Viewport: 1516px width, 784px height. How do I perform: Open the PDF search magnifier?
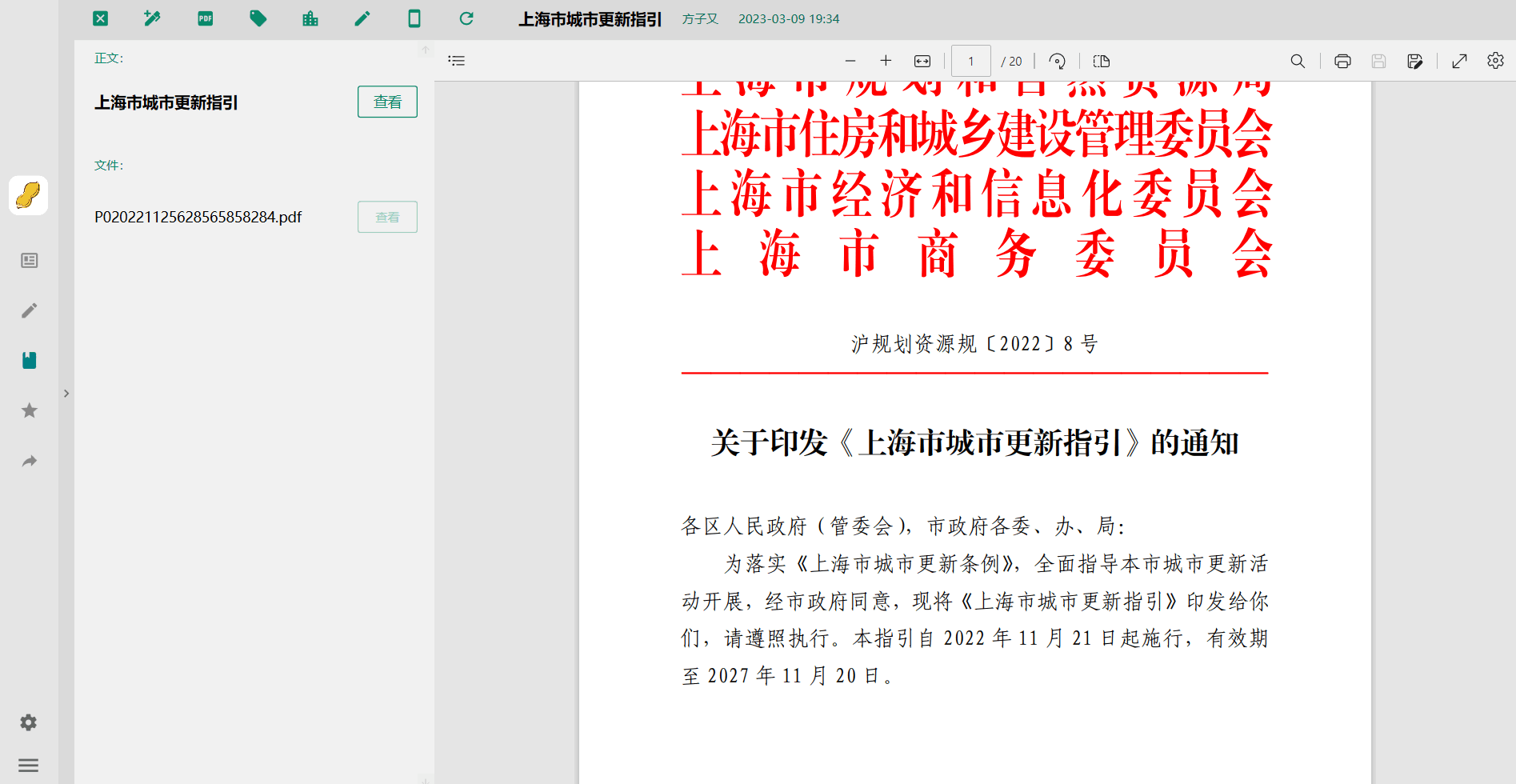(1298, 61)
